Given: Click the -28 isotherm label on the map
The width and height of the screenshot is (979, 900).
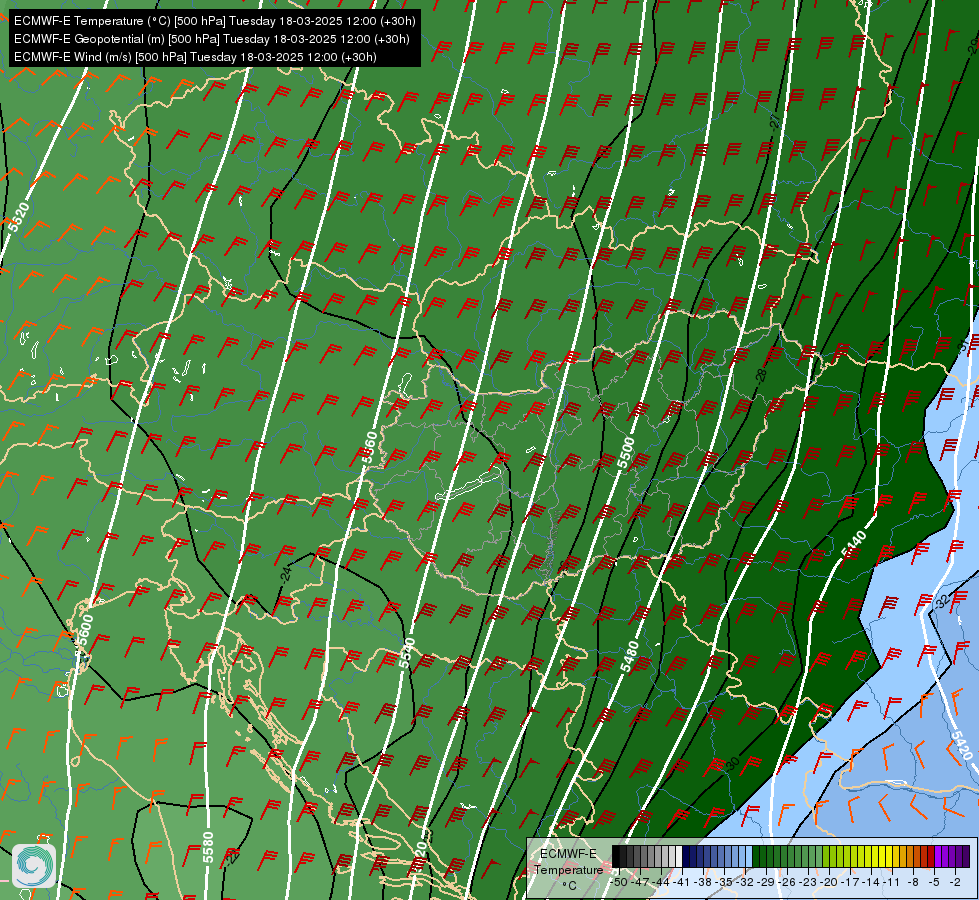Looking at the screenshot, I should tap(760, 375).
